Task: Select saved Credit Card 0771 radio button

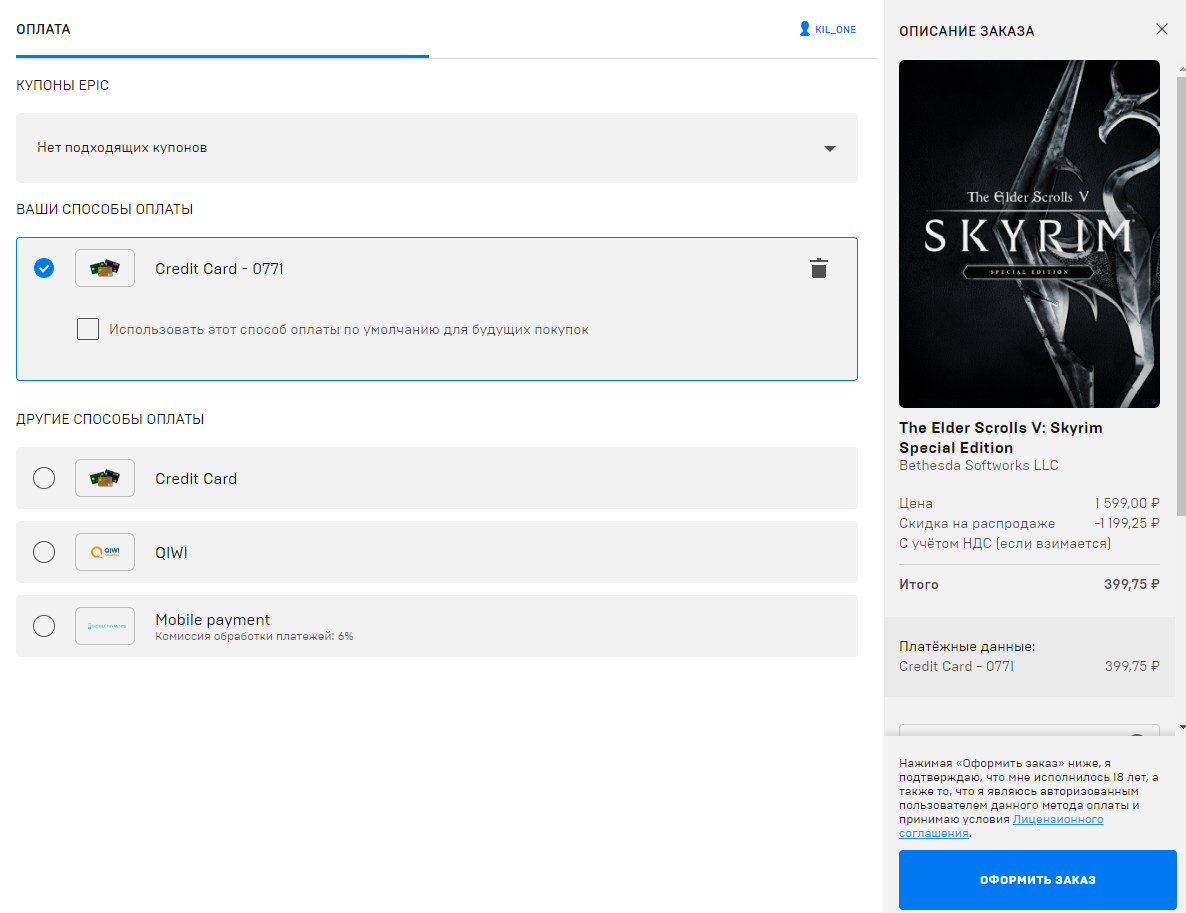Action: click(x=44, y=268)
